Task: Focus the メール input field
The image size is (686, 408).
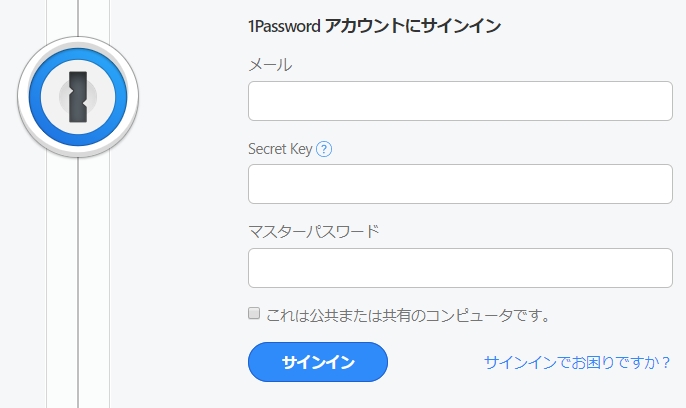Action: pyautogui.click(x=460, y=101)
